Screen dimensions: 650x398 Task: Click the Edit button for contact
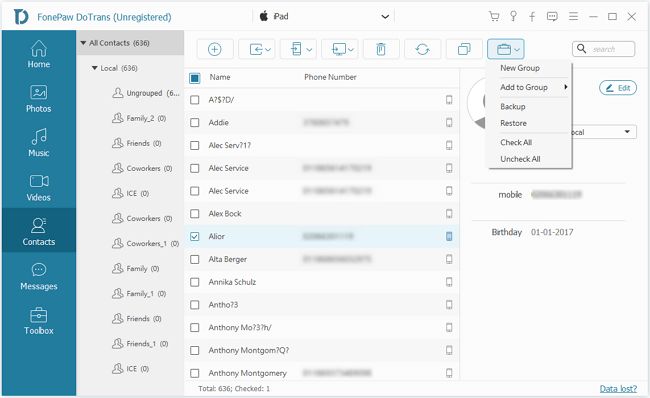click(618, 88)
